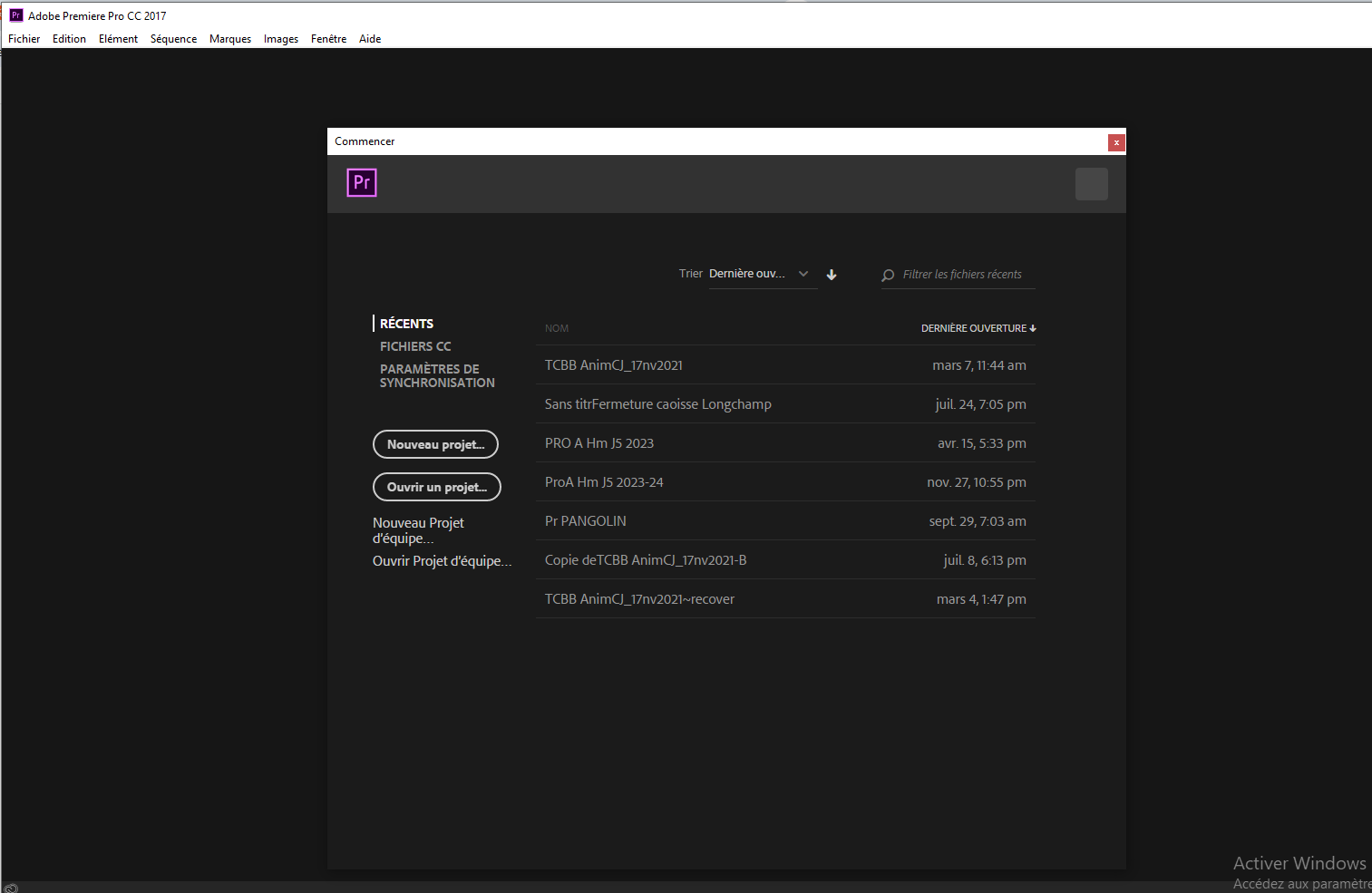1372x893 pixels.
Task: Click the user profile box in dialog header
Action: click(1091, 184)
